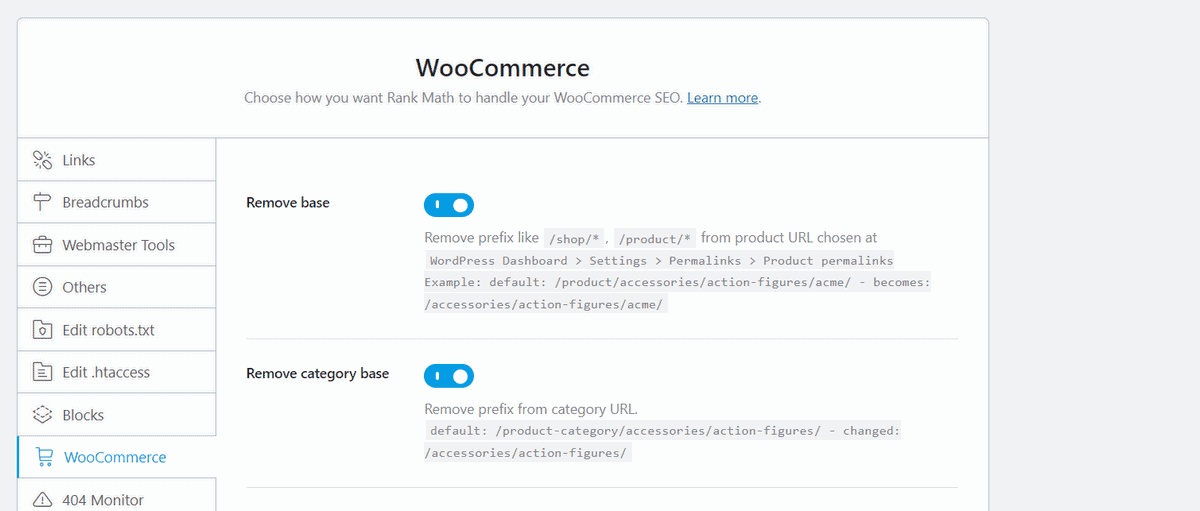Click the Edit .htaccess document icon
This screenshot has height=511, width=1200.
pyautogui.click(x=42, y=372)
